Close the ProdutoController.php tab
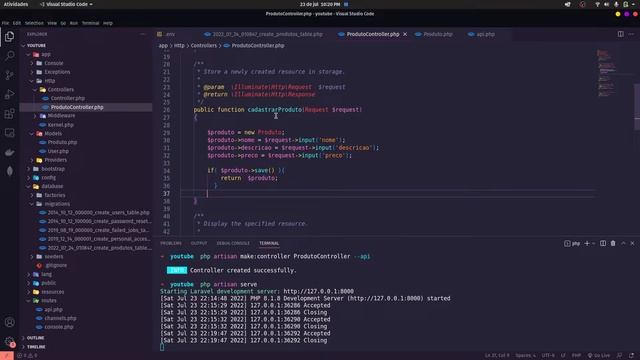Screen dimensions: 640x360 pos(405,34)
